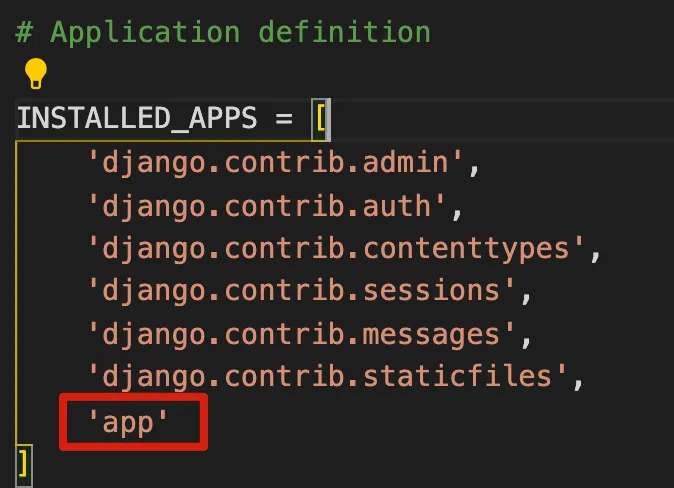Click the 'django.contrib.contenttypes' string

pos(336,249)
